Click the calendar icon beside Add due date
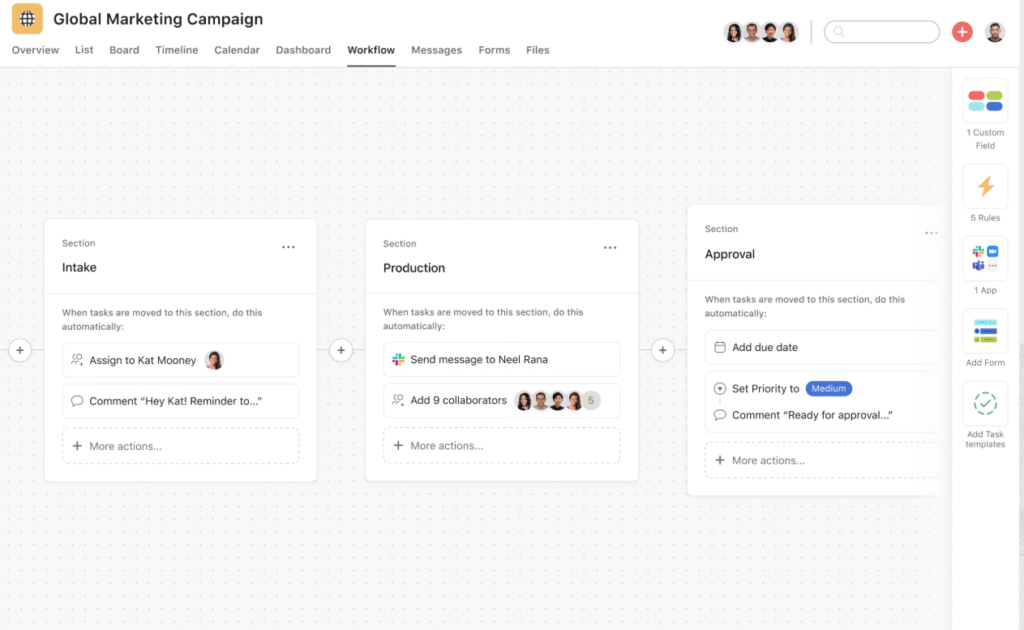 (x=720, y=345)
